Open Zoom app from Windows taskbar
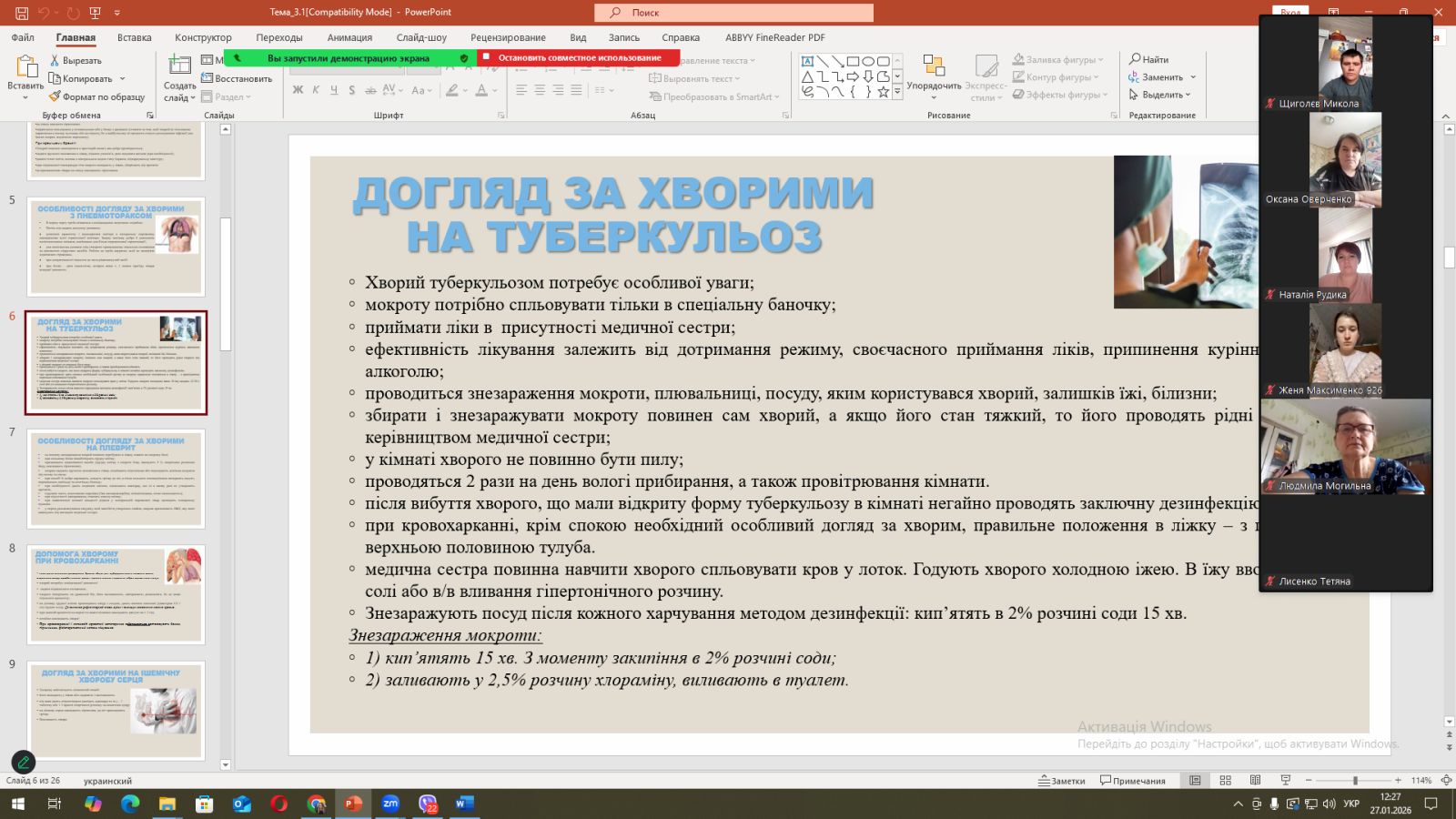The width and height of the screenshot is (1456, 819). pyautogui.click(x=390, y=804)
